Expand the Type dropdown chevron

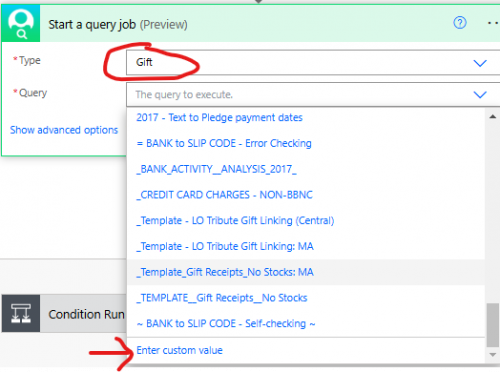[x=480, y=63]
